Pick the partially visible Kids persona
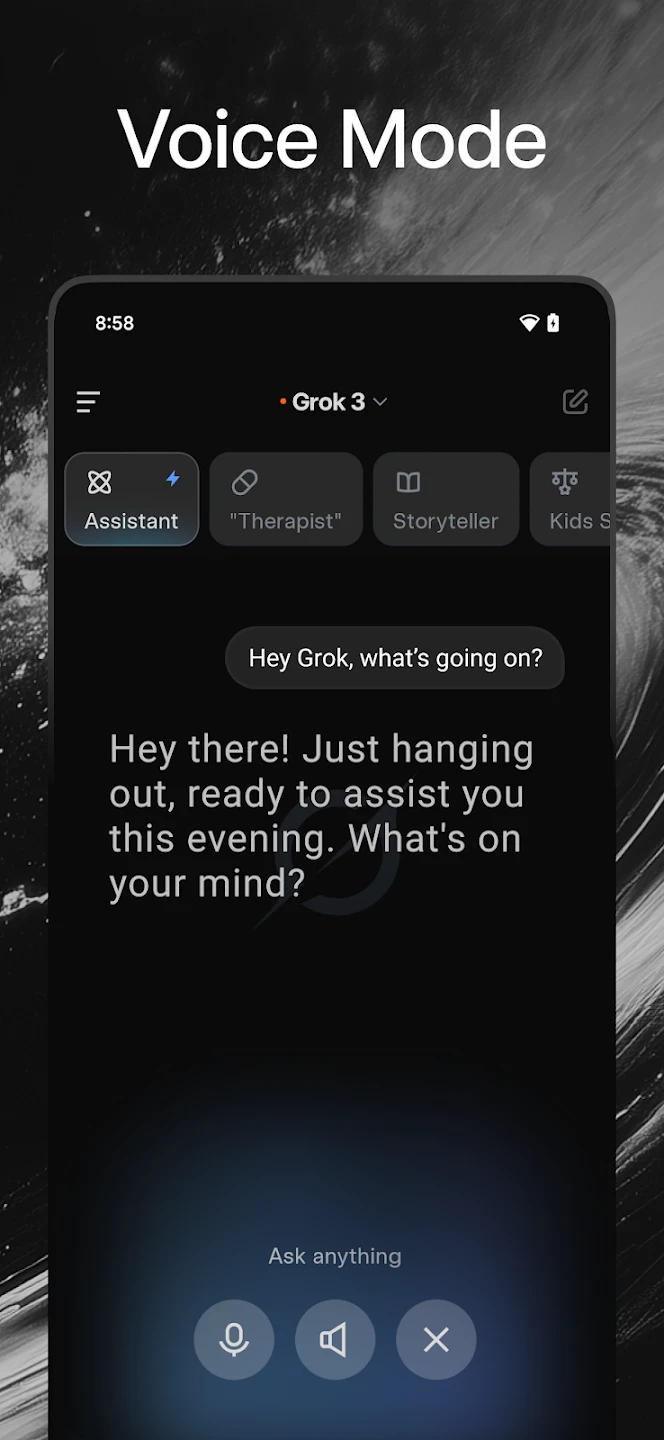Viewport: 664px width, 1440px height. click(579, 521)
